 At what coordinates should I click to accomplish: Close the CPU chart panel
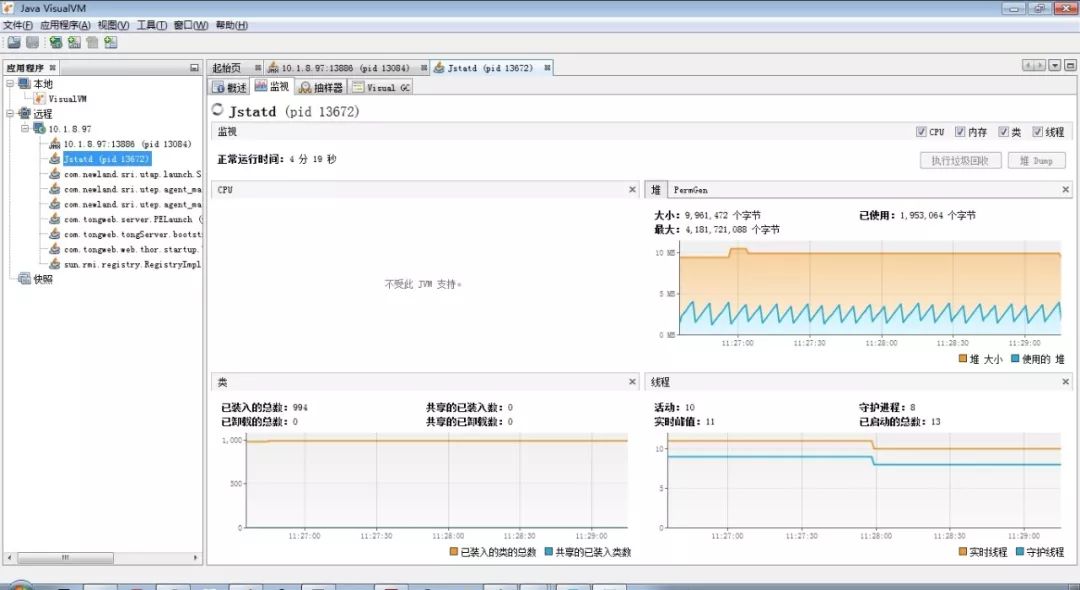tap(632, 189)
